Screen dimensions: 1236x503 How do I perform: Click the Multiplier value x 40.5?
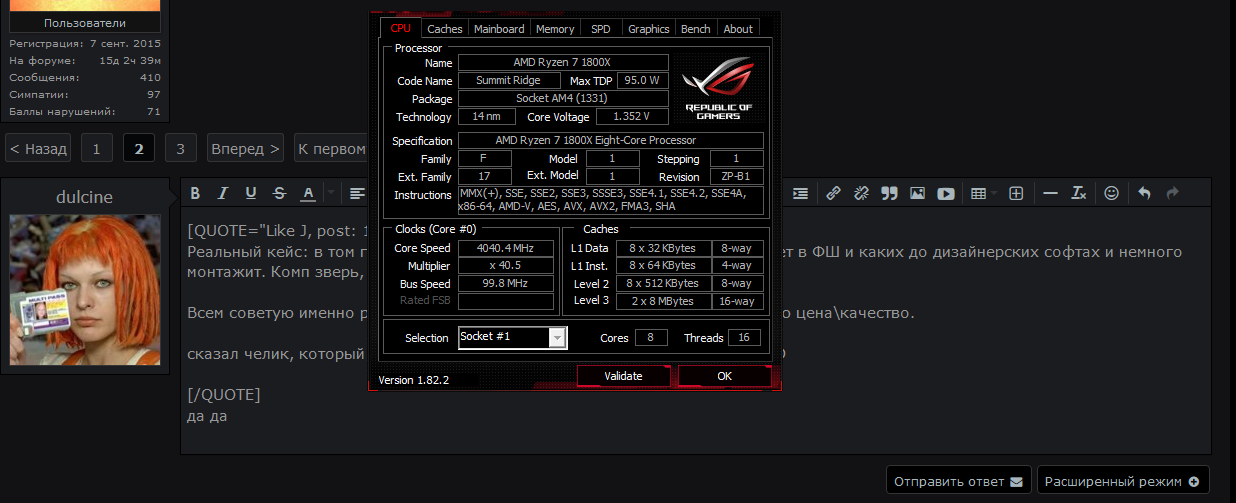506,266
